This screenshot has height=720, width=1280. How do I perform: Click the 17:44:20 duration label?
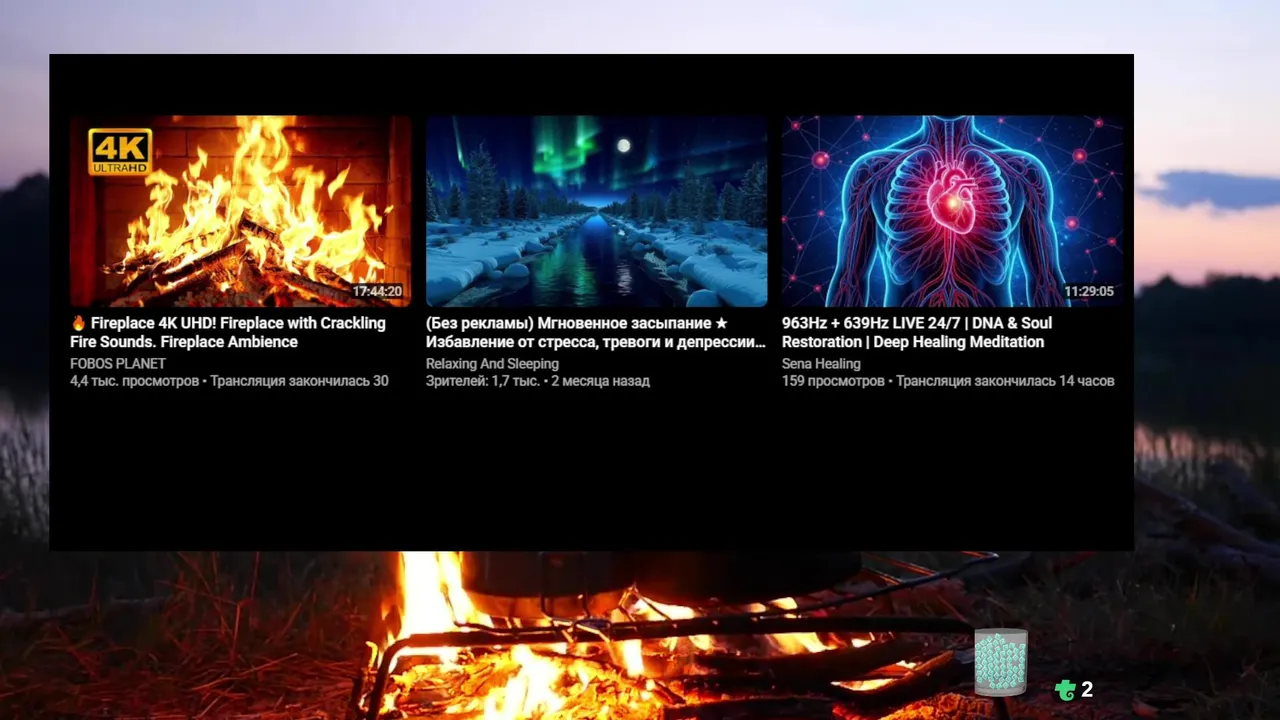[377, 292]
